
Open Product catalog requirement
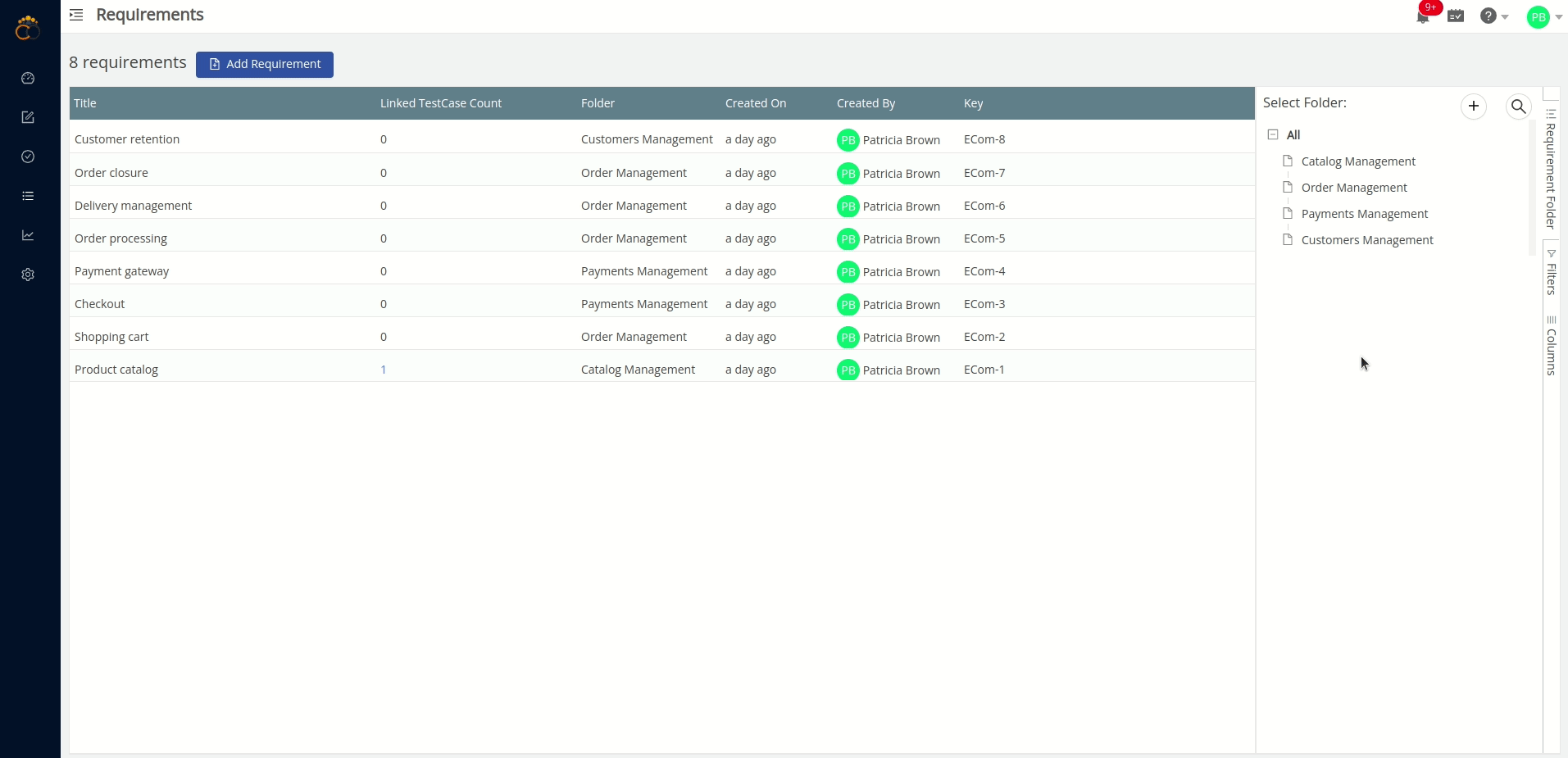pos(116,370)
